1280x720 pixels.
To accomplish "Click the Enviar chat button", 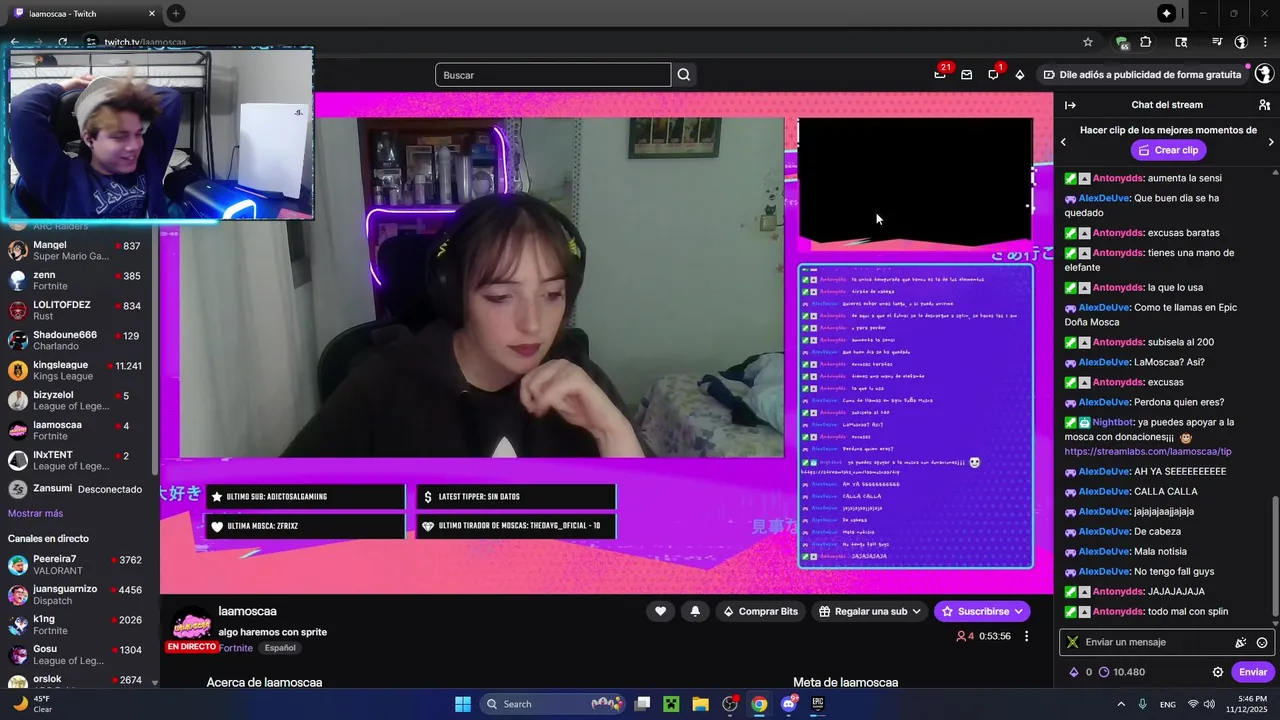I will tap(1252, 672).
